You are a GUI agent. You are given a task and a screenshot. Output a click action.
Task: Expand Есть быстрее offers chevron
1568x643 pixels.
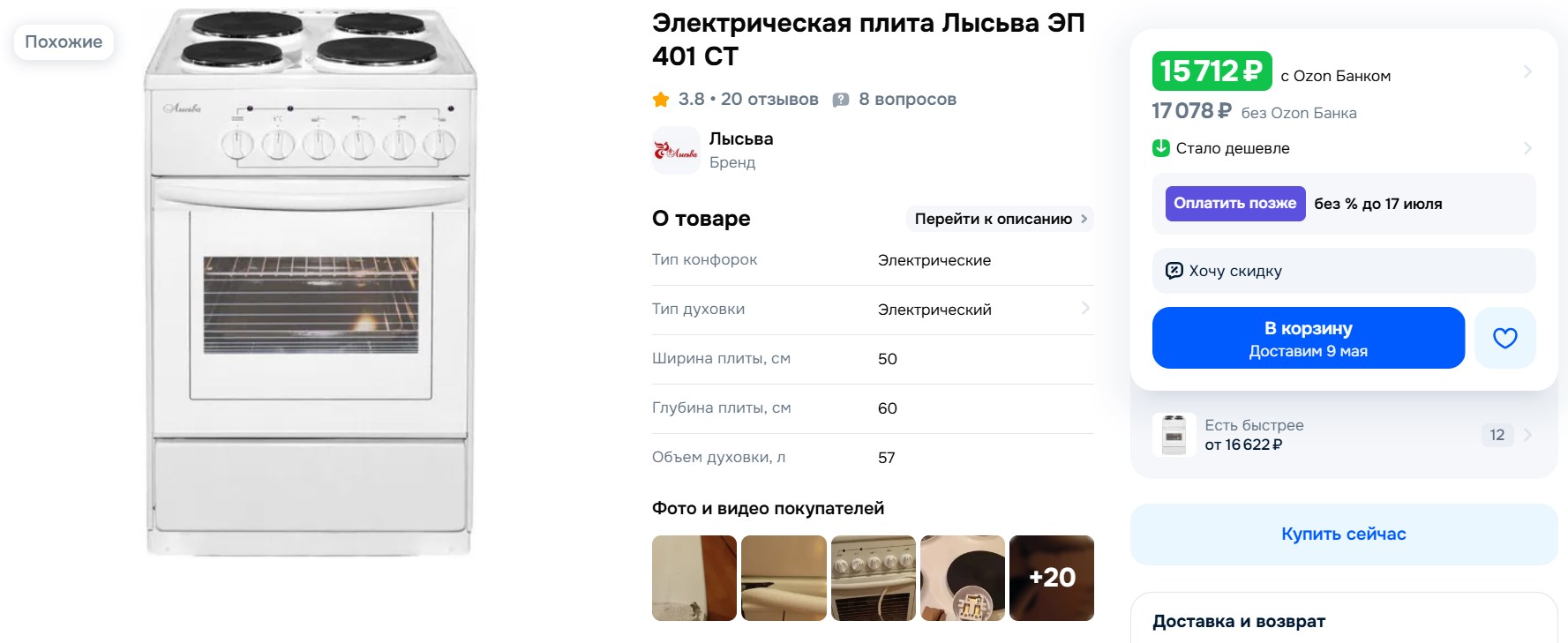1527,435
